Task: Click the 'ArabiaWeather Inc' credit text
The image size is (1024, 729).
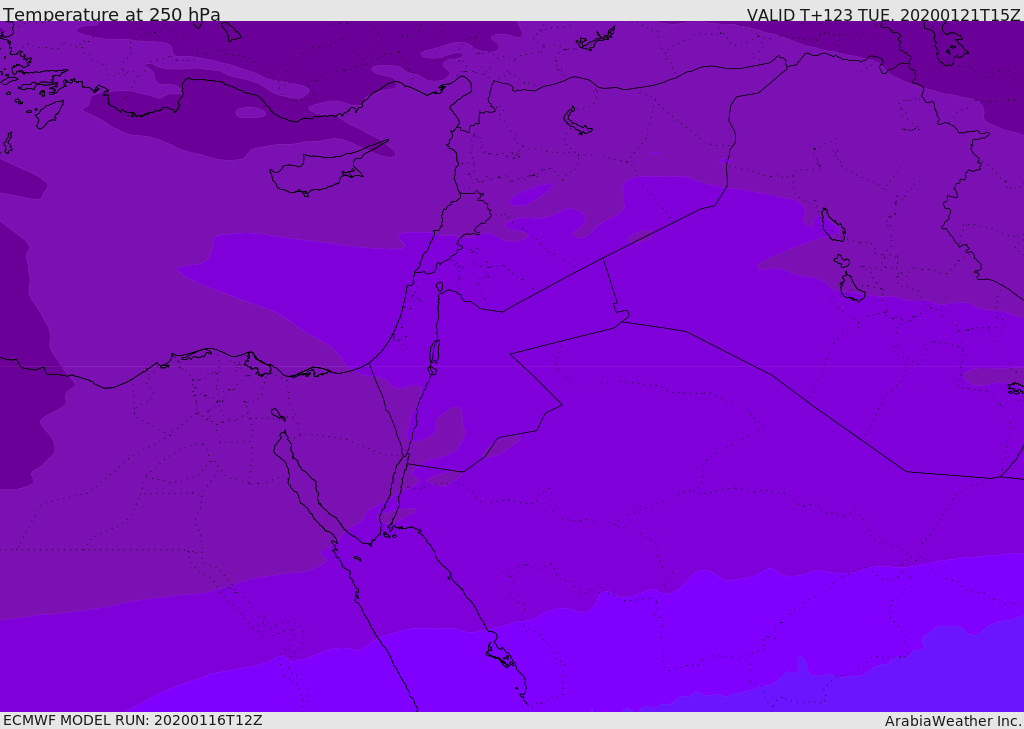Action: [952, 721]
